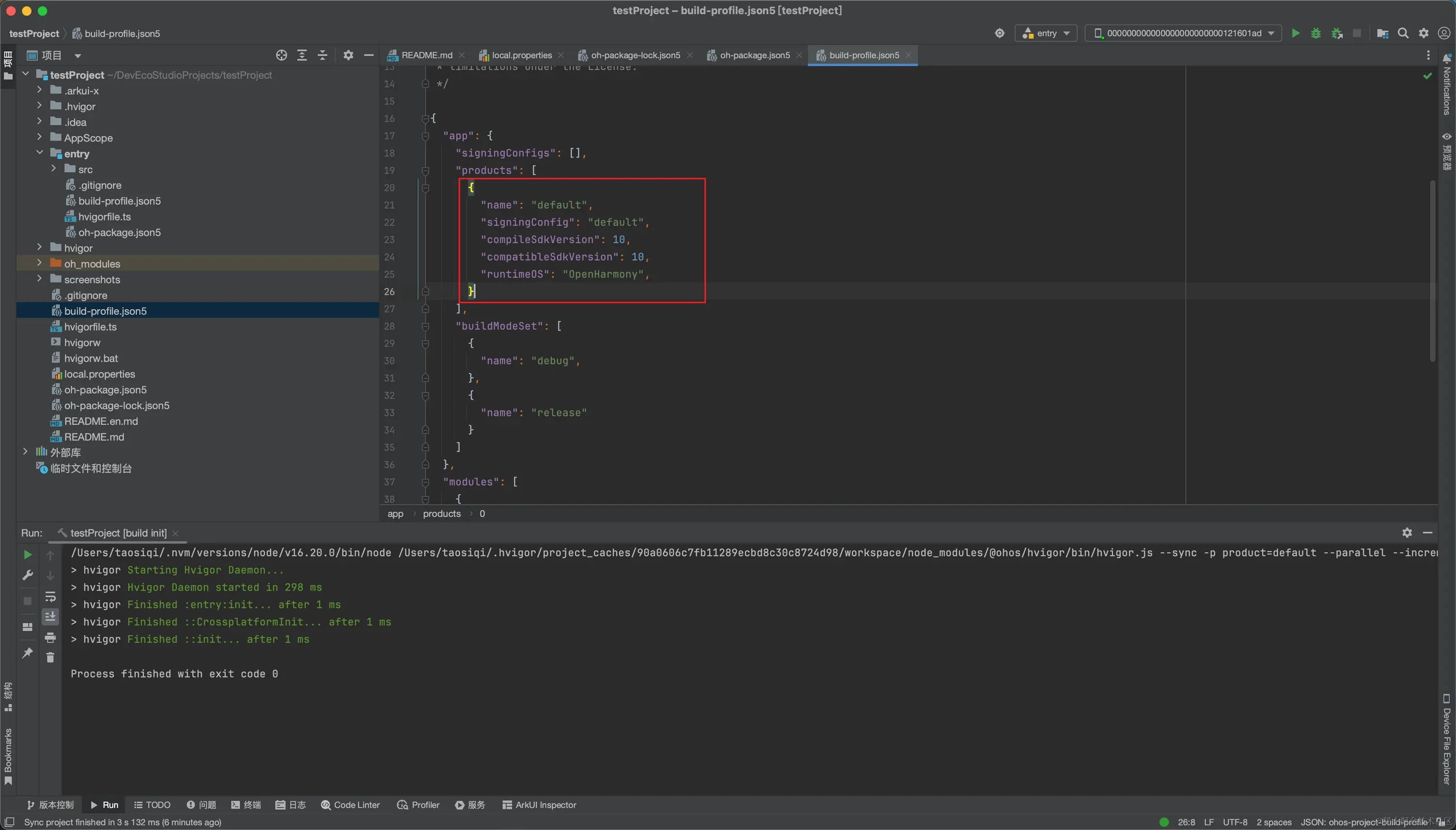Open Device File Explorer side panel

[x=1447, y=739]
